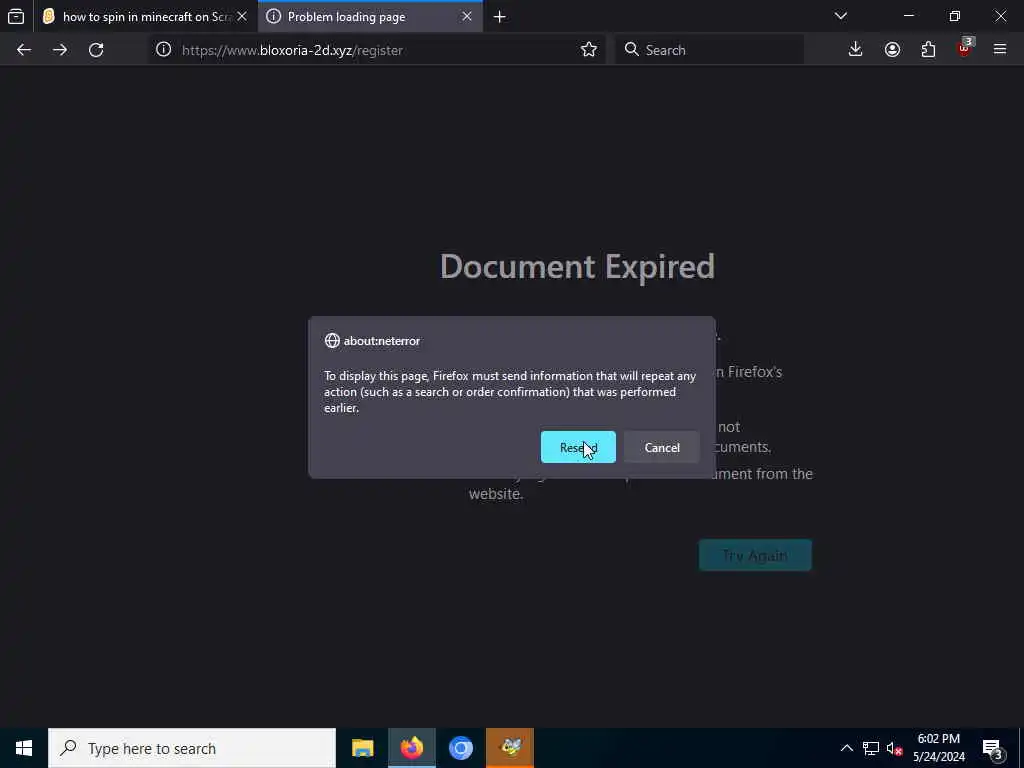Open Chrome from the taskbar
1024x768 pixels.
pyautogui.click(x=460, y=748)
